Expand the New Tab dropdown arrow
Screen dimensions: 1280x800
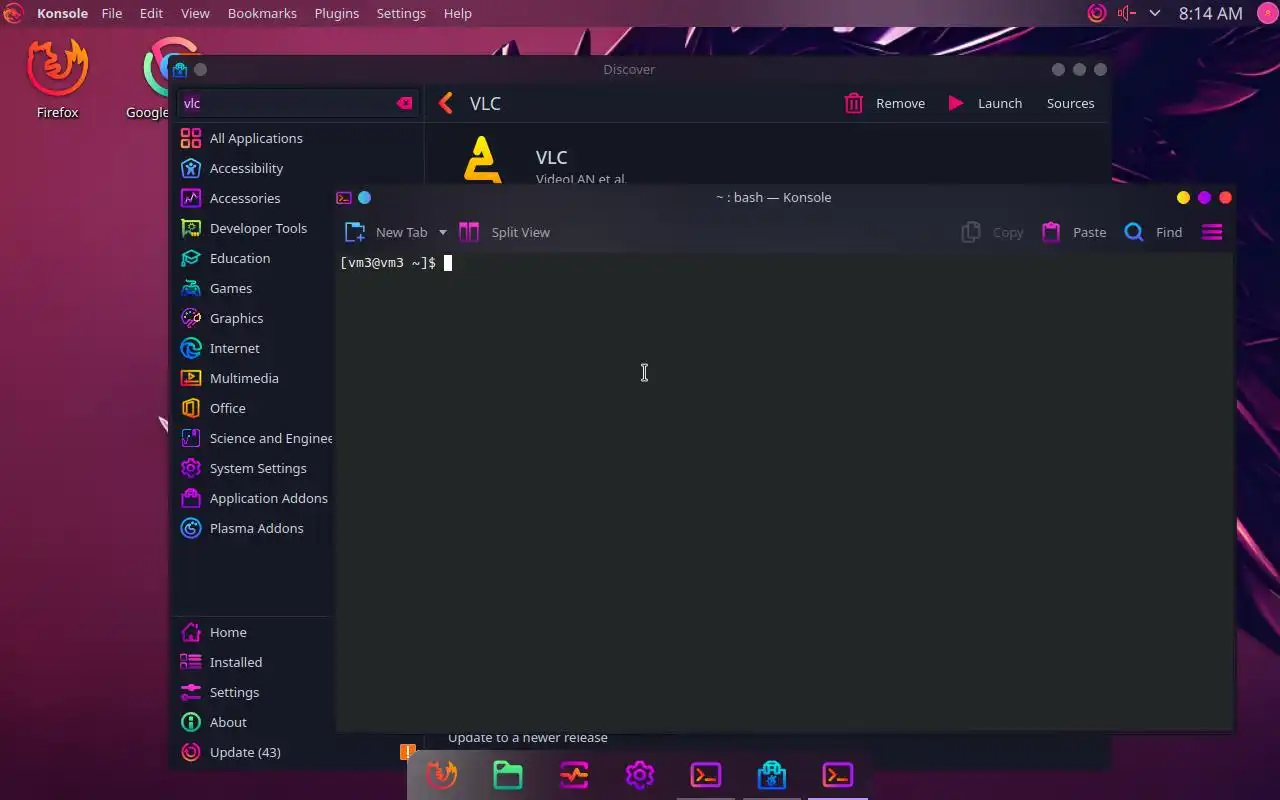pos(443,232)
